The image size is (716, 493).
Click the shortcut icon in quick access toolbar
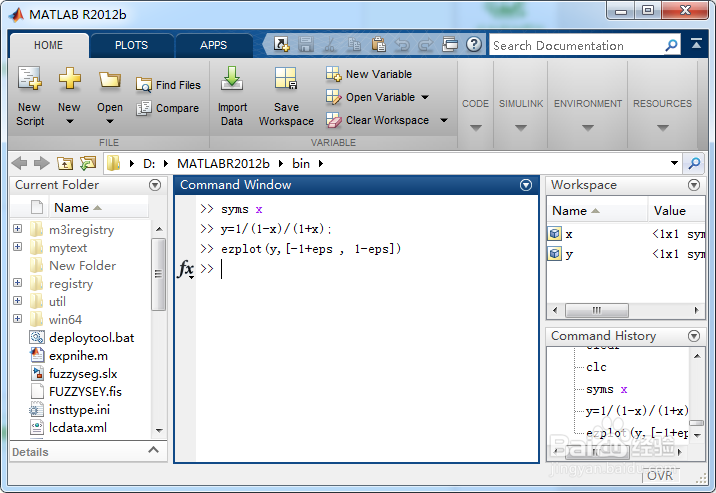coord(281,45)
